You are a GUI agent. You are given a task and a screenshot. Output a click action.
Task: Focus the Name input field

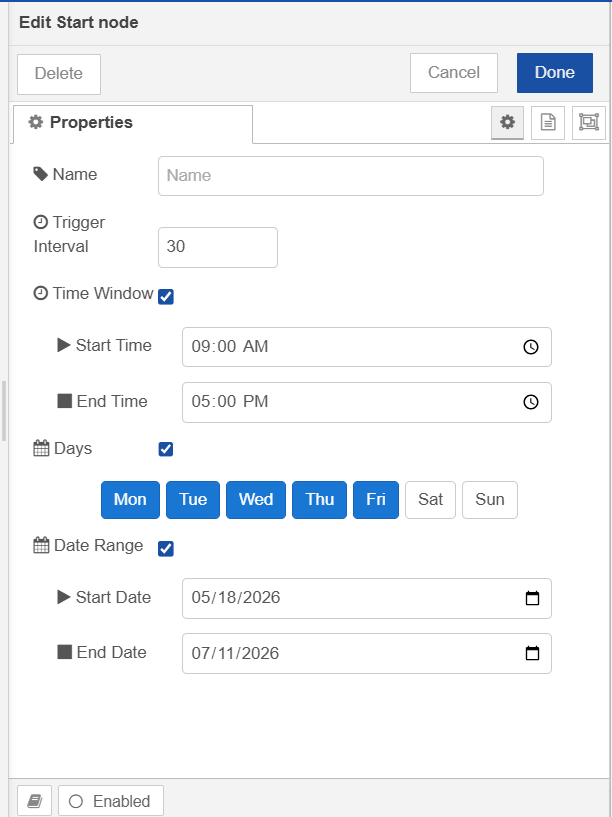pyautogui.click(x=351, y=176)
